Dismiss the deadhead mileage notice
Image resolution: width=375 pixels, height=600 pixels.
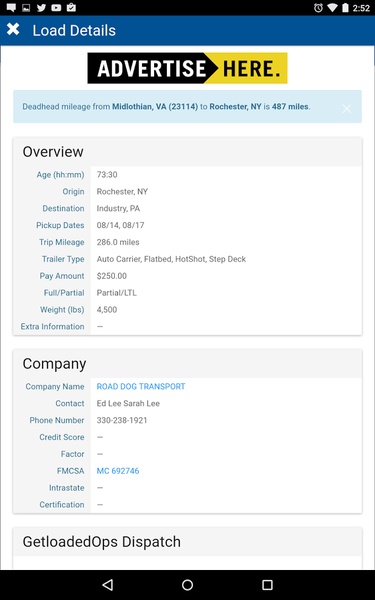pos(347,109)
